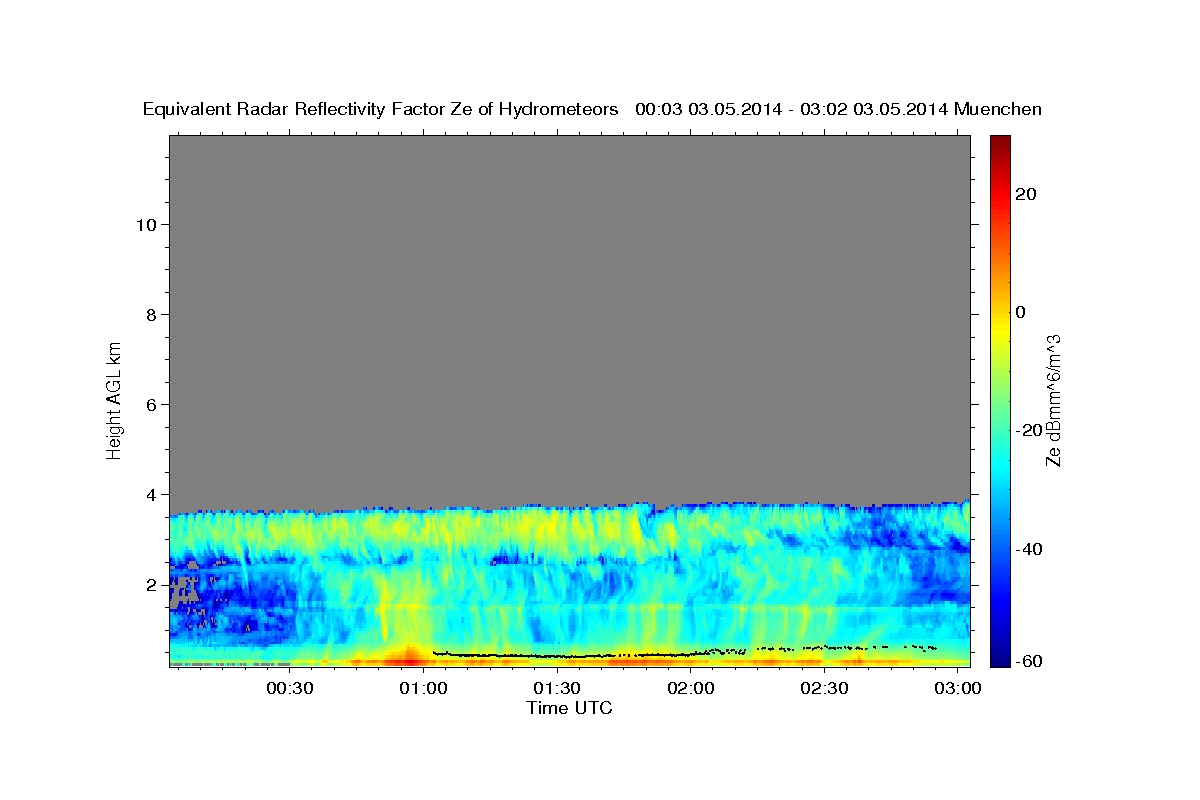Click the date range text '00:03 03.05.2014 - 03:02 03.05.2014 Muenchen'

pos(839,110)
